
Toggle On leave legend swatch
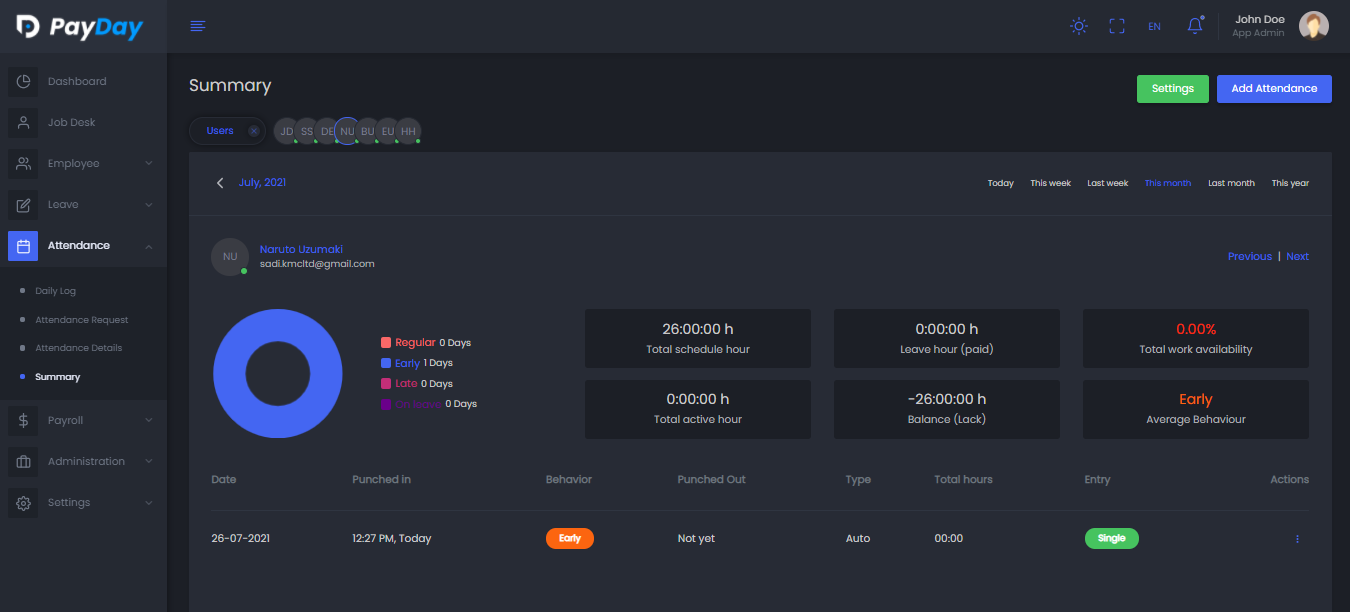pyautogui.click(x=386, y=404)
